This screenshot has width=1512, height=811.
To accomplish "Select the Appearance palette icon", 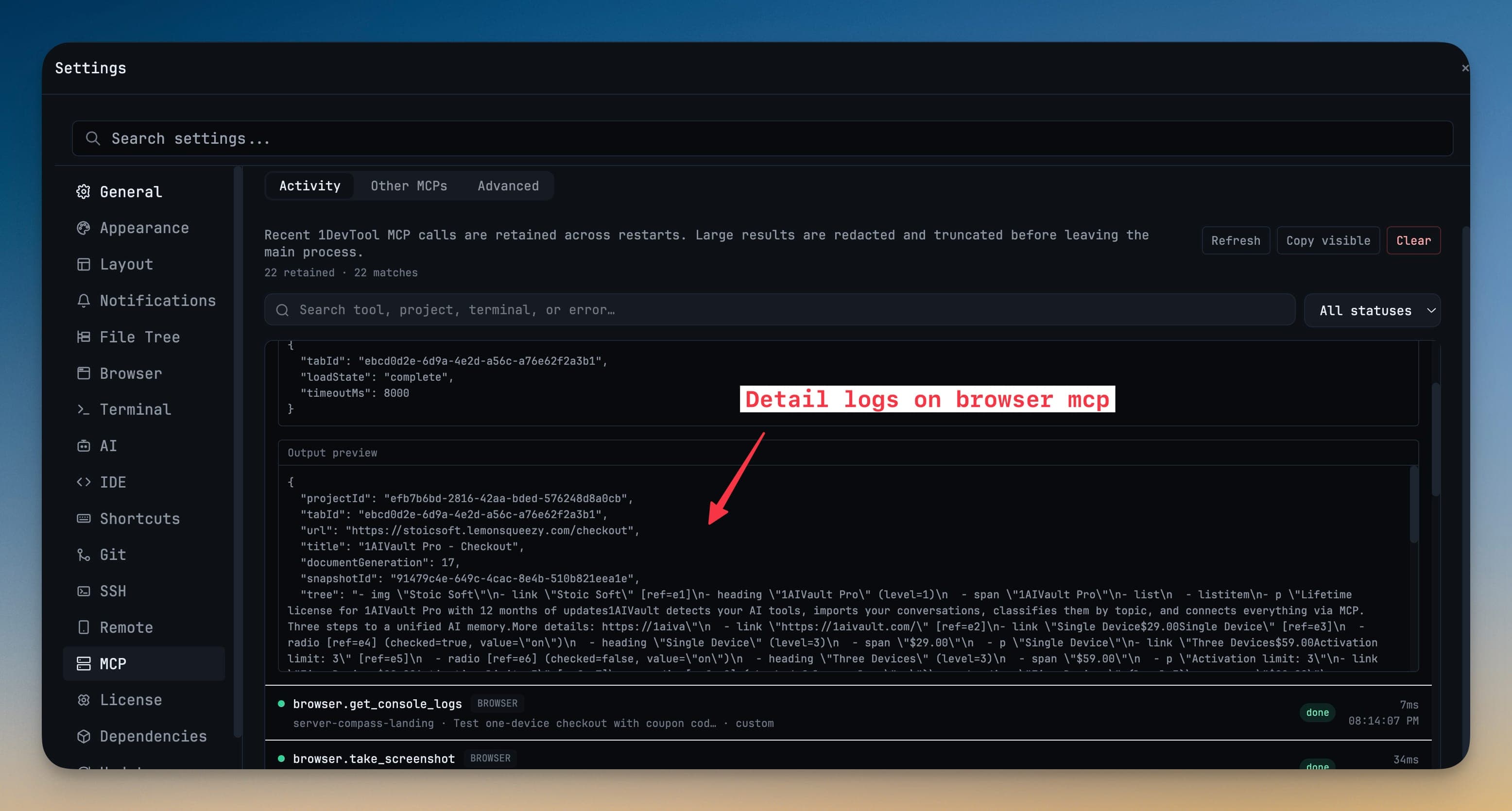I will (x=84, y=228).
